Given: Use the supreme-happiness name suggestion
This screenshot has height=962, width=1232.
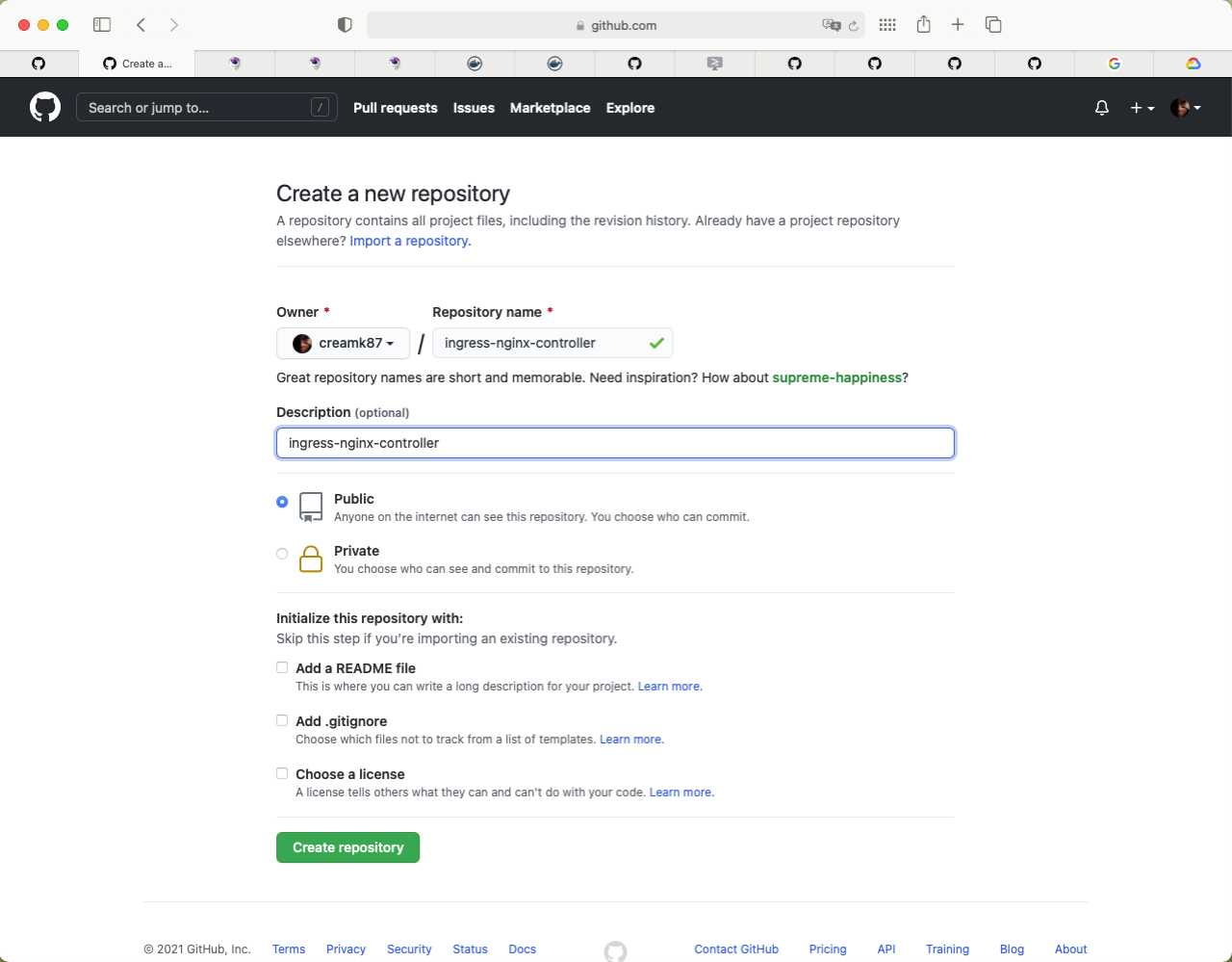Looking at the screenshot, I should [837, 377].
